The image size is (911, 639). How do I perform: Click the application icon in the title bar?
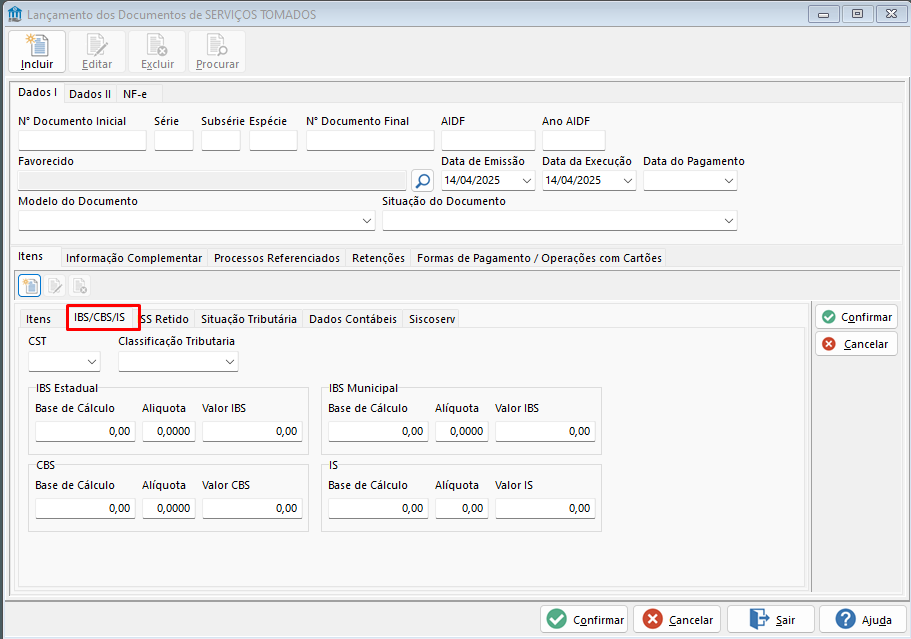(15, 14)
